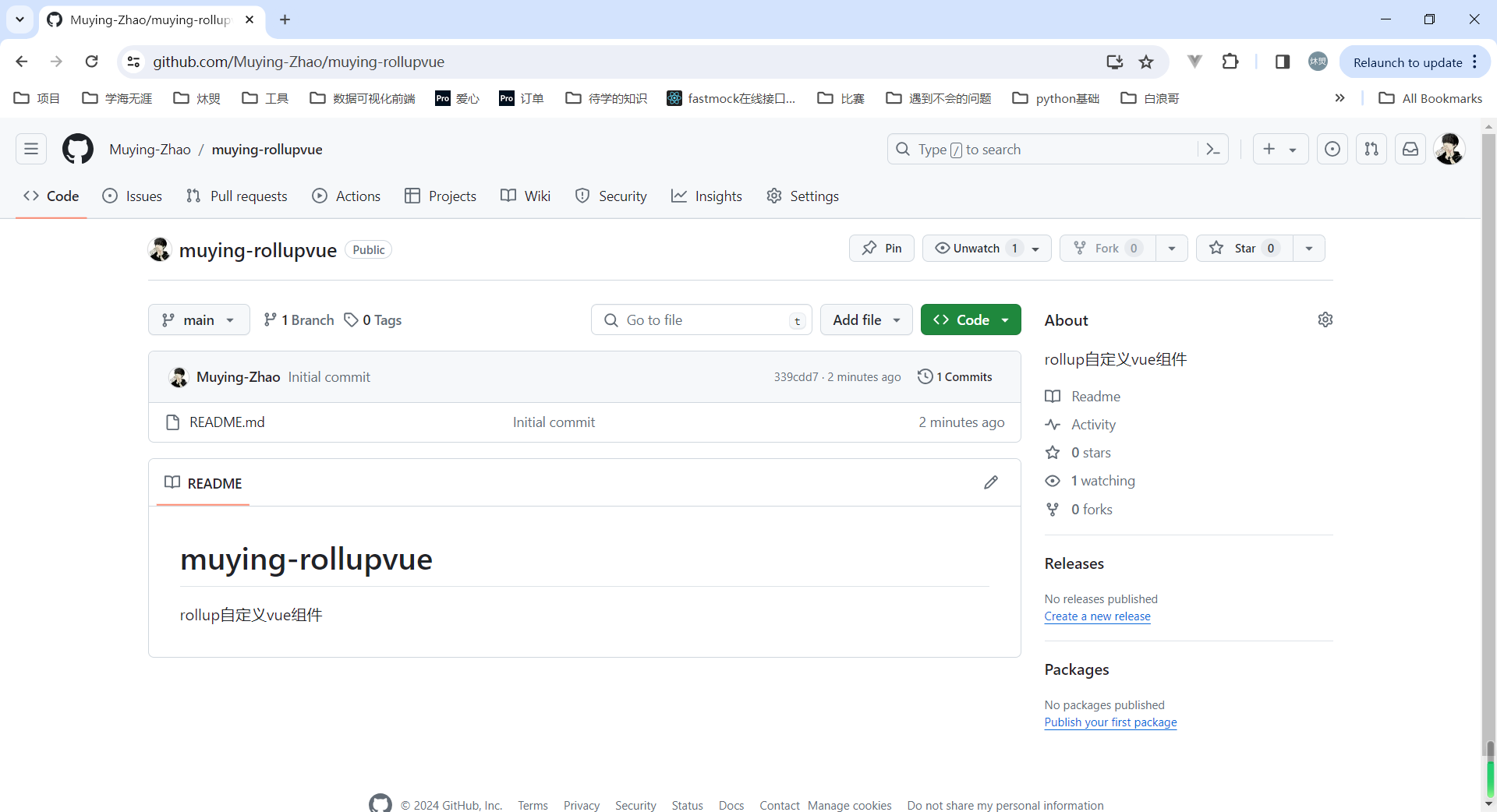1497x812 pixels.
Task: Open the user avatar menu in header
Action: 1449,149
